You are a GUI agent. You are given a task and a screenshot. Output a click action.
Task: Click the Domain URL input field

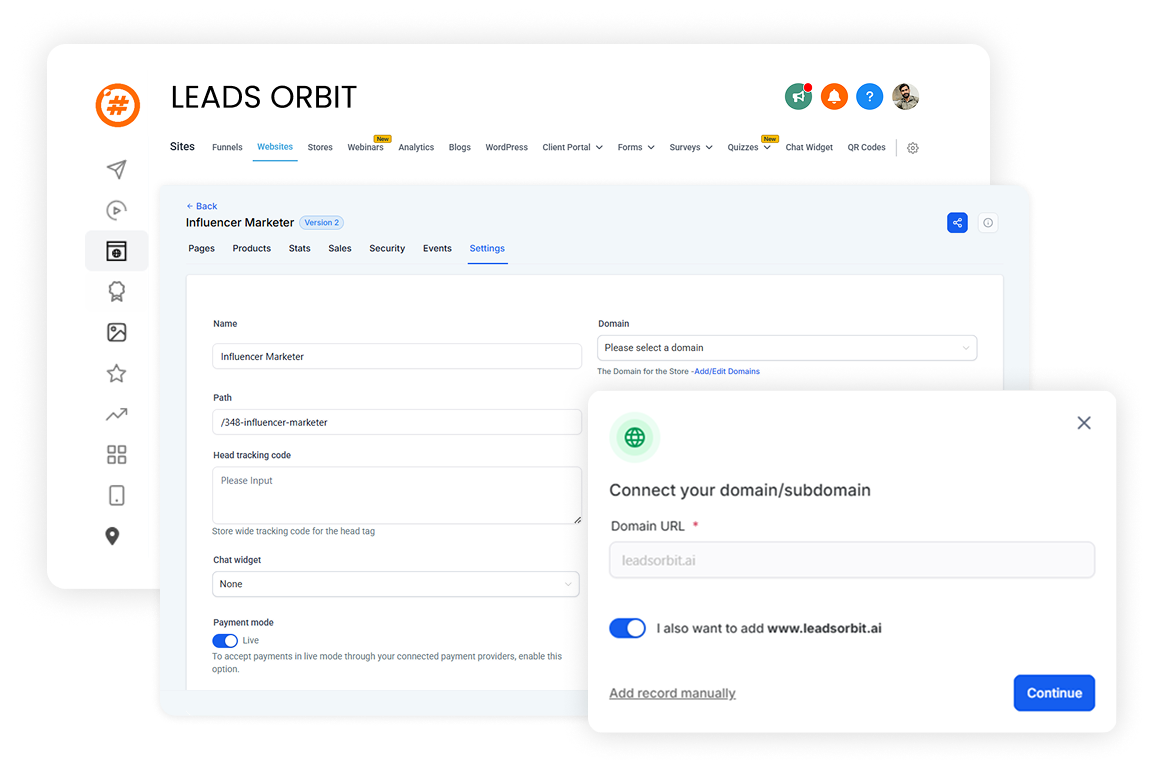click(851, 560)
